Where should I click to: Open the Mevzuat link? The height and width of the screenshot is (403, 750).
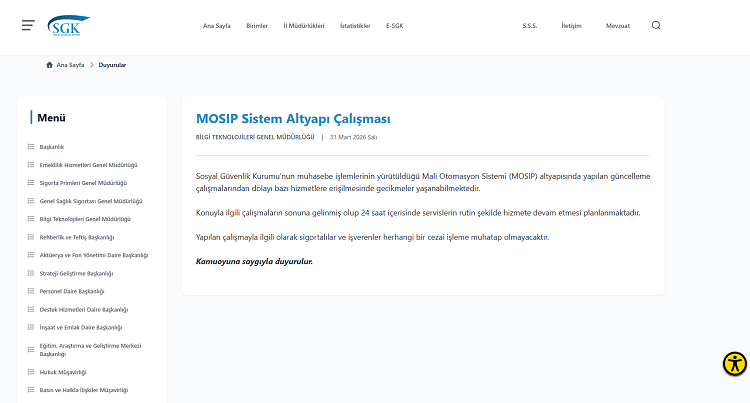point(617,26)
